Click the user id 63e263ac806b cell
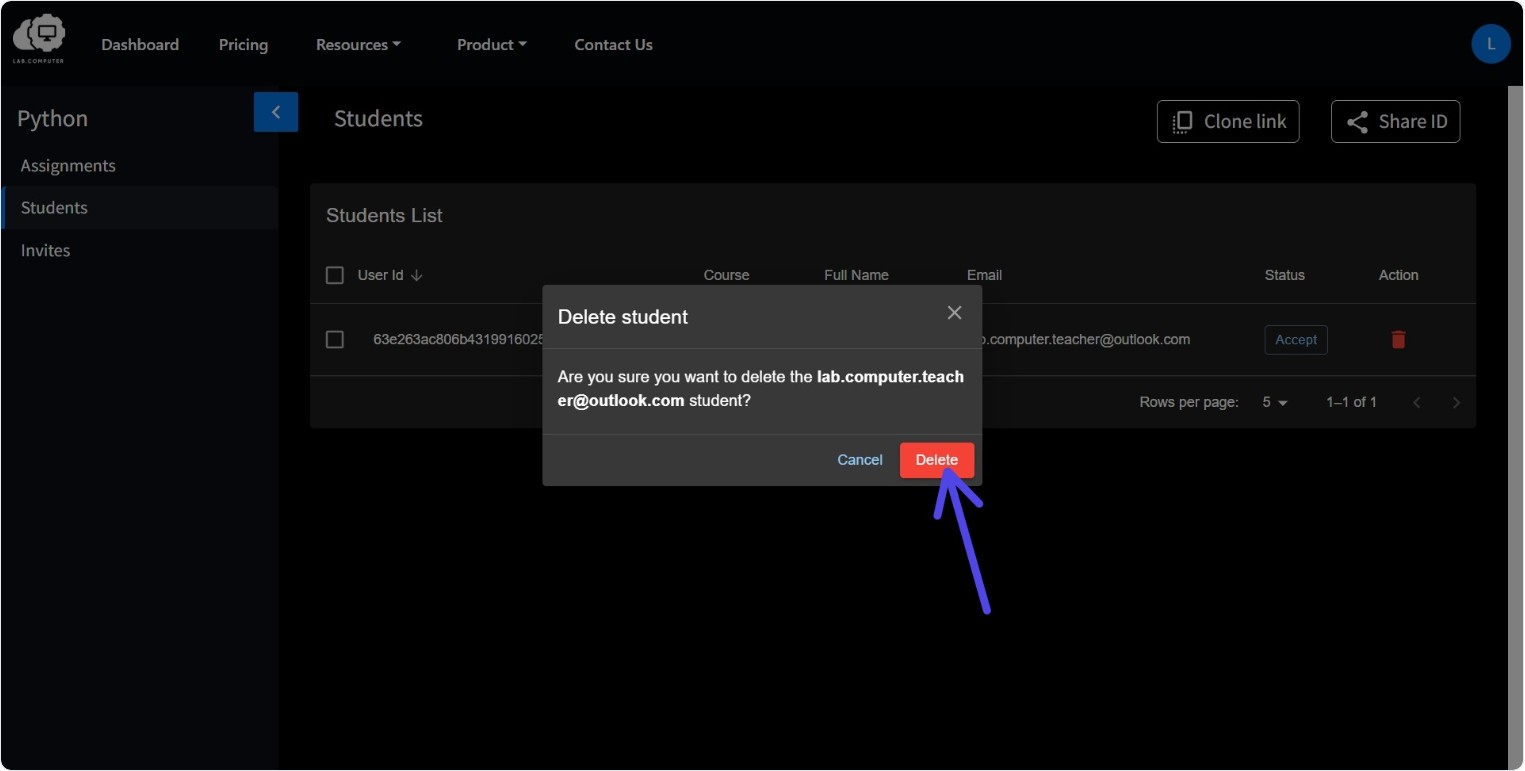The height and width of the screenshot is (771, 1525). 458,339
